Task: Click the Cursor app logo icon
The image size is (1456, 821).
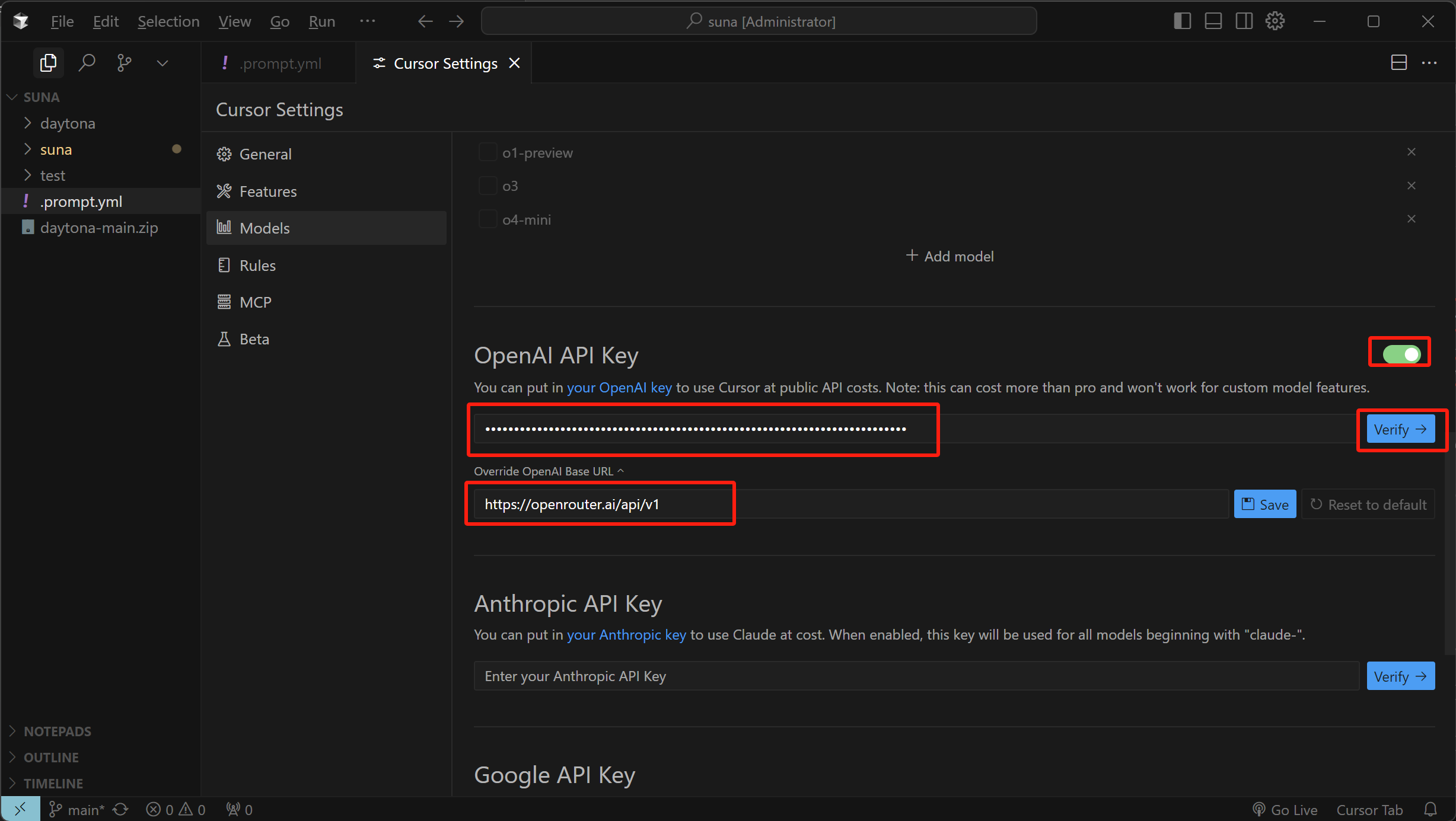Action: pyautogui.click(x=21, y=21)
